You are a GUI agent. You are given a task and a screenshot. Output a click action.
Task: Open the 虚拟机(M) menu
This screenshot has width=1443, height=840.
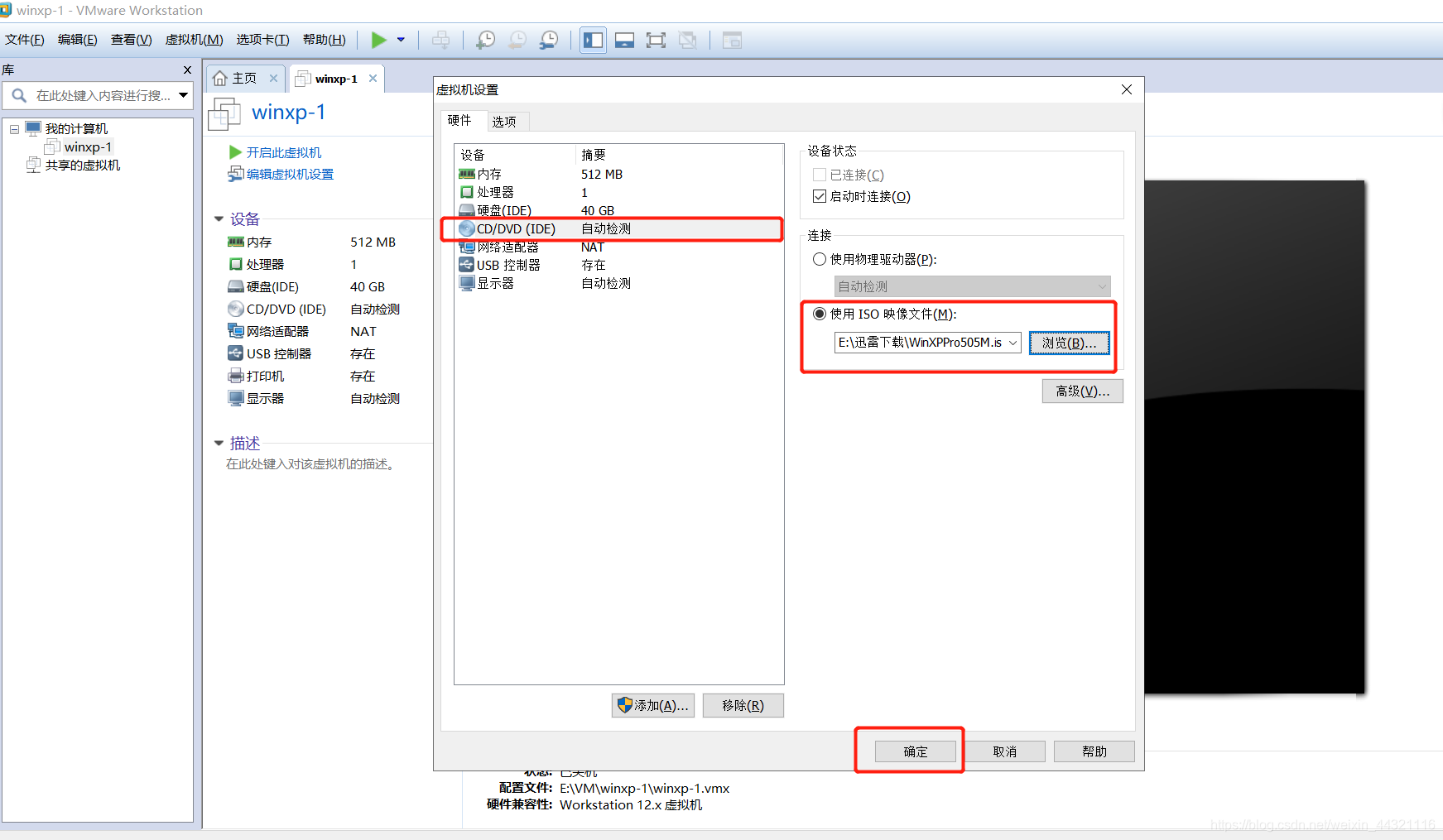[x=195, y=40]
